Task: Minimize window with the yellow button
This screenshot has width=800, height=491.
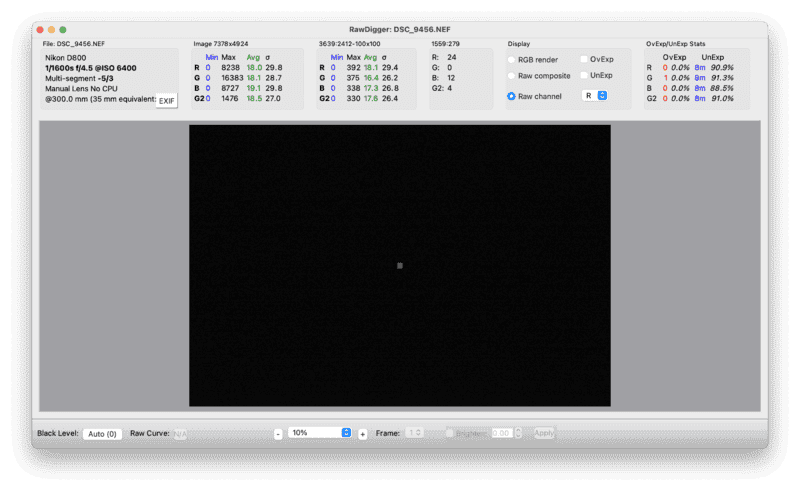Action: point(52,30)
